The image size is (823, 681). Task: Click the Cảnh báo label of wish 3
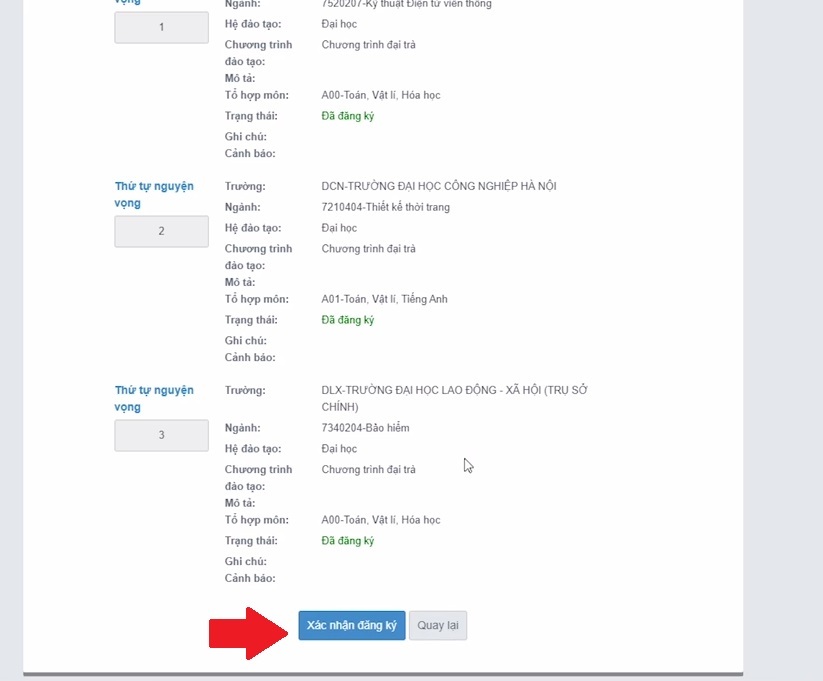249,578
